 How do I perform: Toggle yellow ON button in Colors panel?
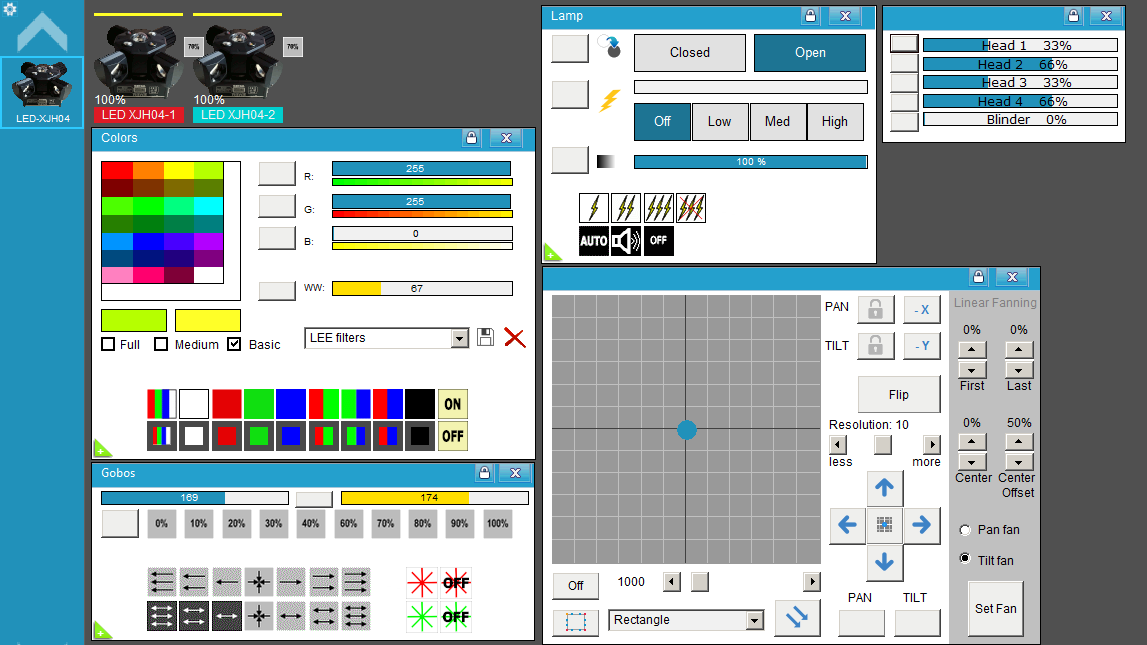pyautogui.click(x=453, y=404)
